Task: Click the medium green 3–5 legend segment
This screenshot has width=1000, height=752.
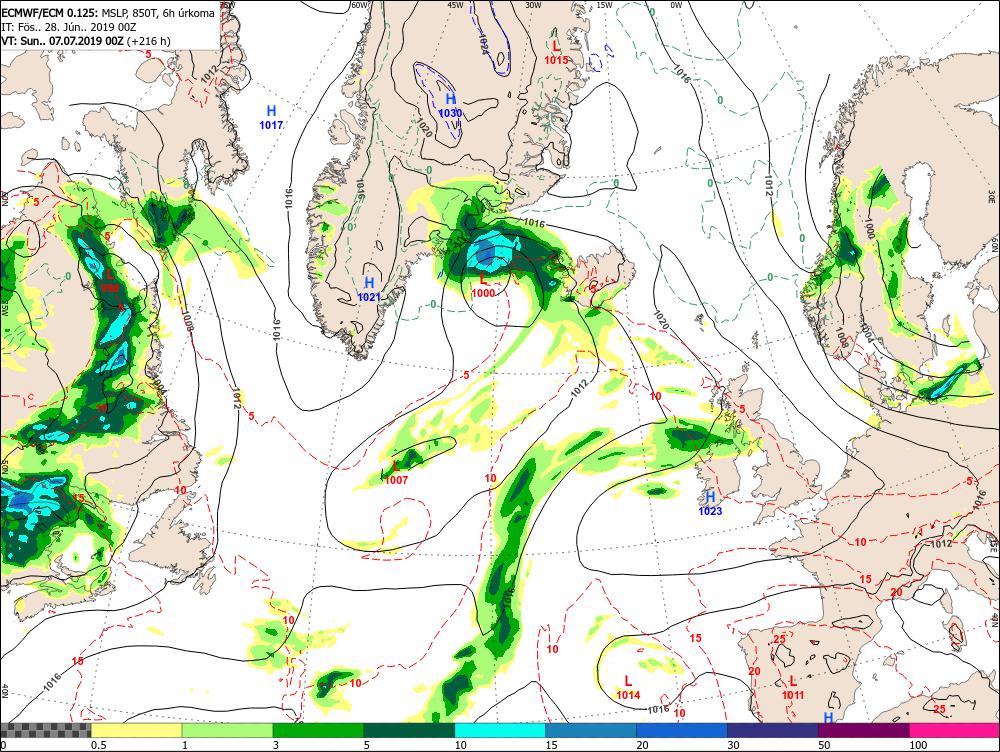Action: [318, 730]
